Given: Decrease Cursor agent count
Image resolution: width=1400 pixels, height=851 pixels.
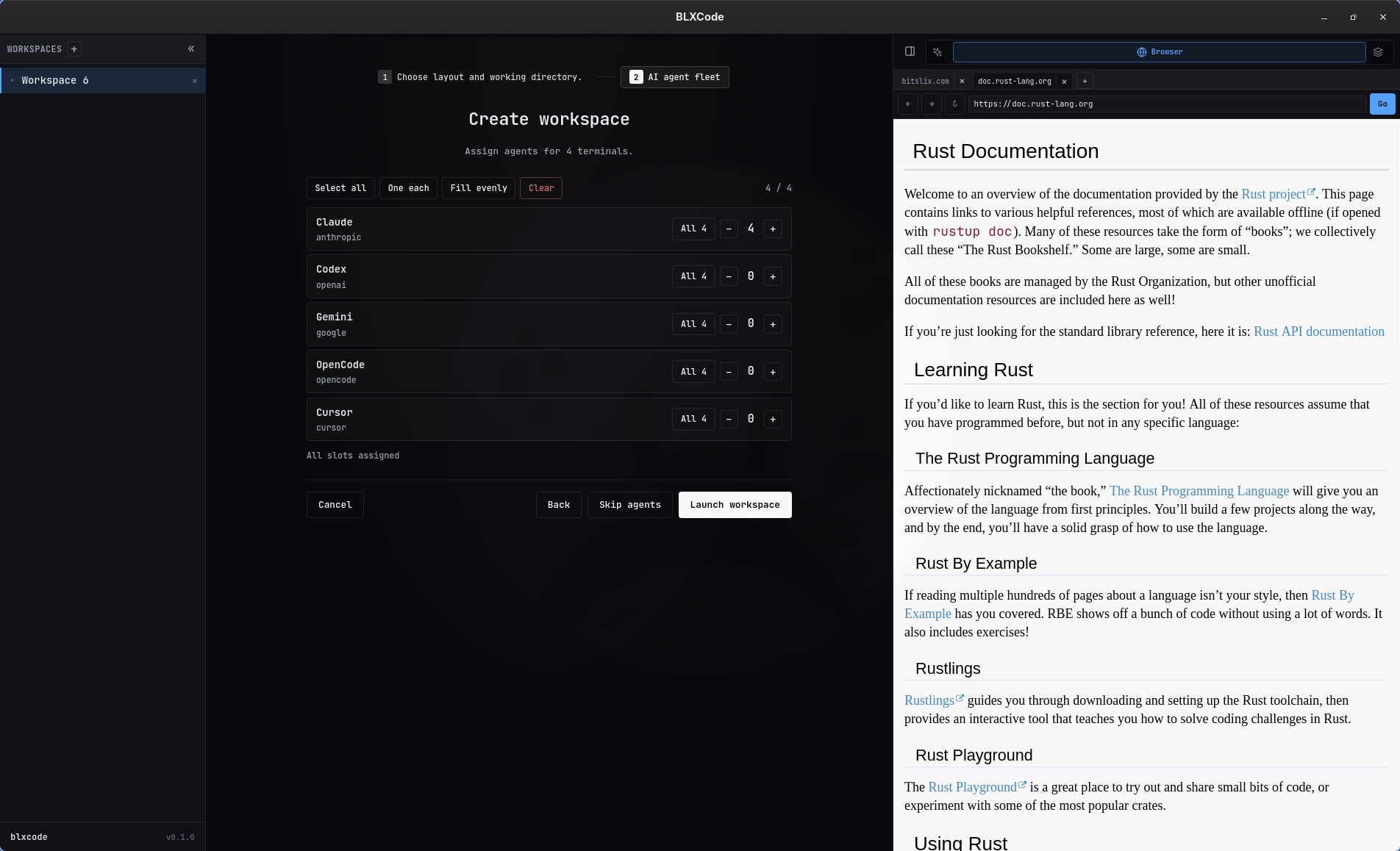Looking at the screenshot, I should pyautogui.click(x=729, y=419).
